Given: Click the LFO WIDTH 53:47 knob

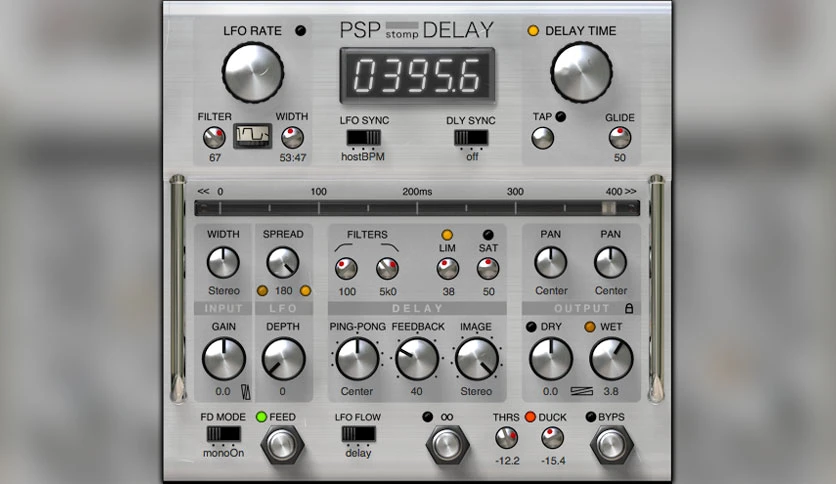Looking at the screenshot, I should tap(292, 138).
